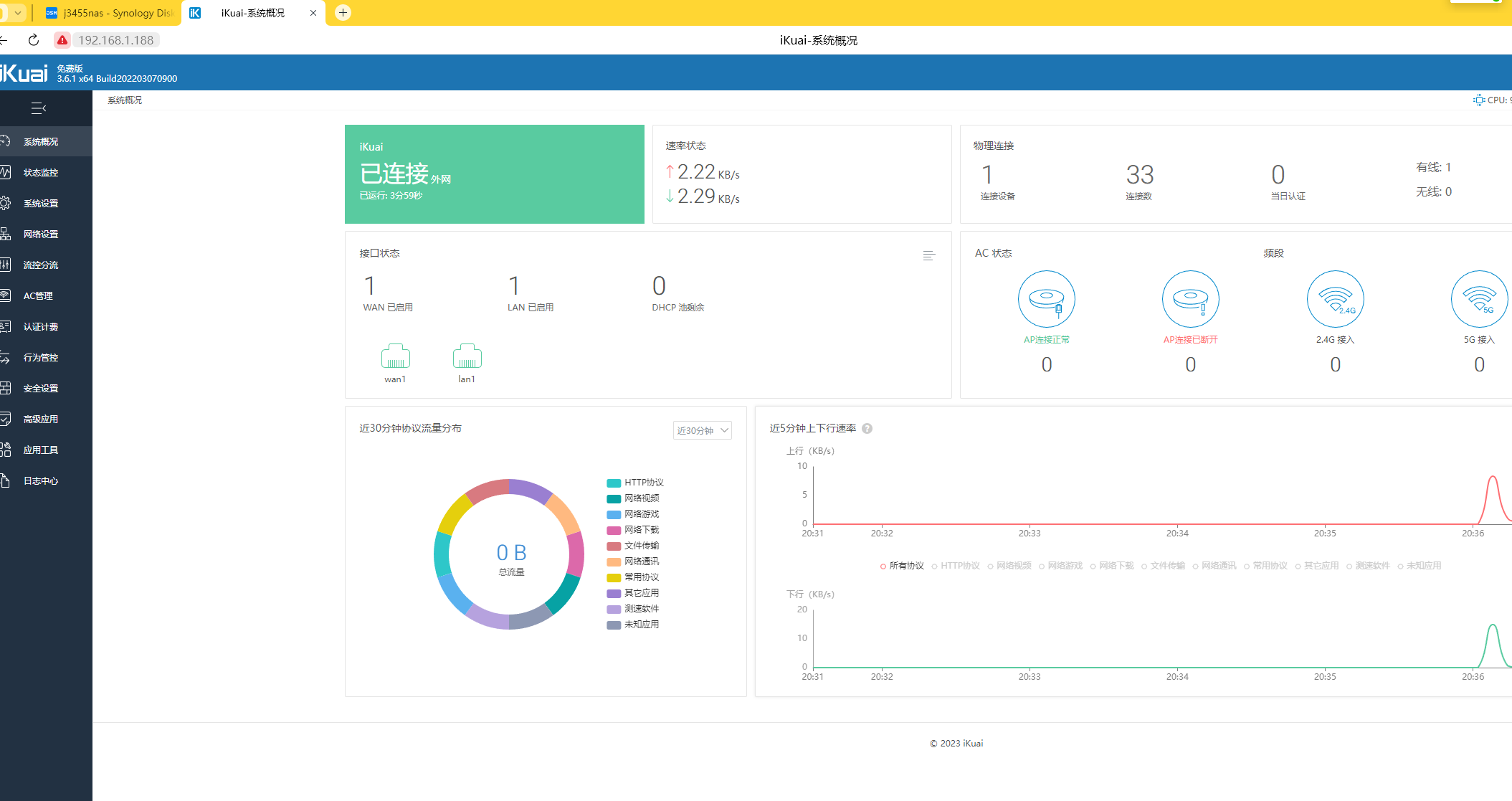
Task: Open the browser tab list dropdown arrow
Action: [18, 13]
